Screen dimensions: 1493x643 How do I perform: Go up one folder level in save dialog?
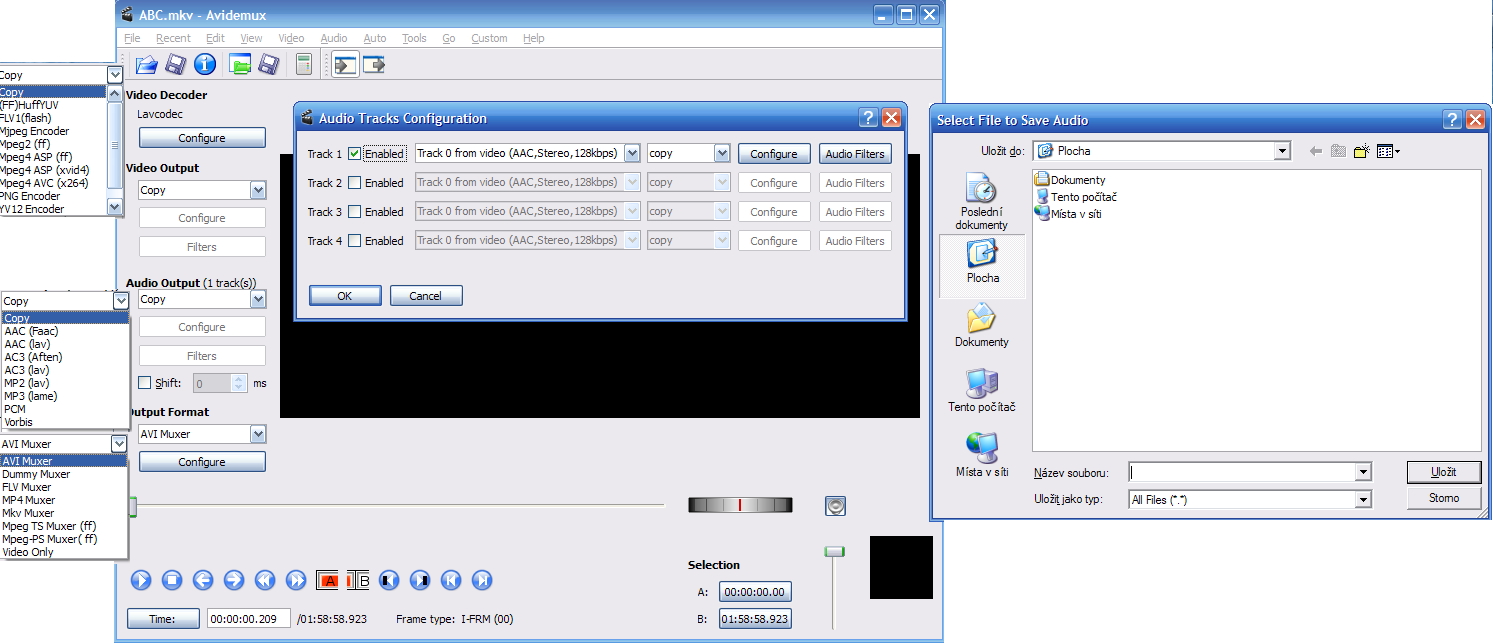point(1339,151)
